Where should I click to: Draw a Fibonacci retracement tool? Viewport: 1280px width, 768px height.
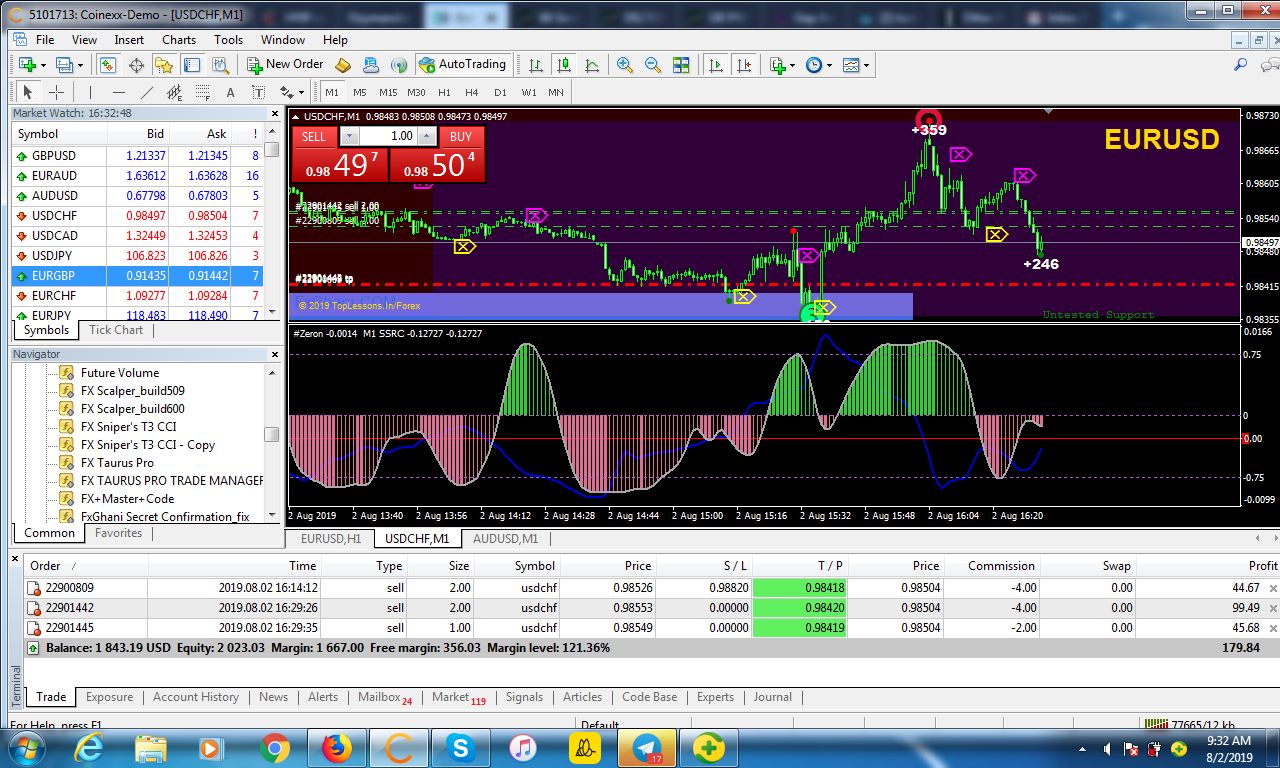click(203, 92)
